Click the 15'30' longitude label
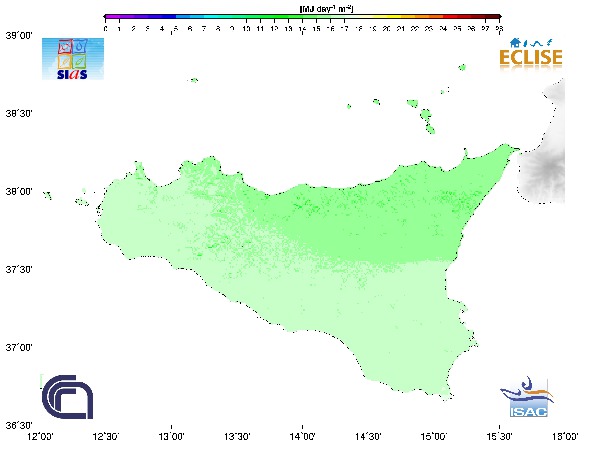 [499, 436]
